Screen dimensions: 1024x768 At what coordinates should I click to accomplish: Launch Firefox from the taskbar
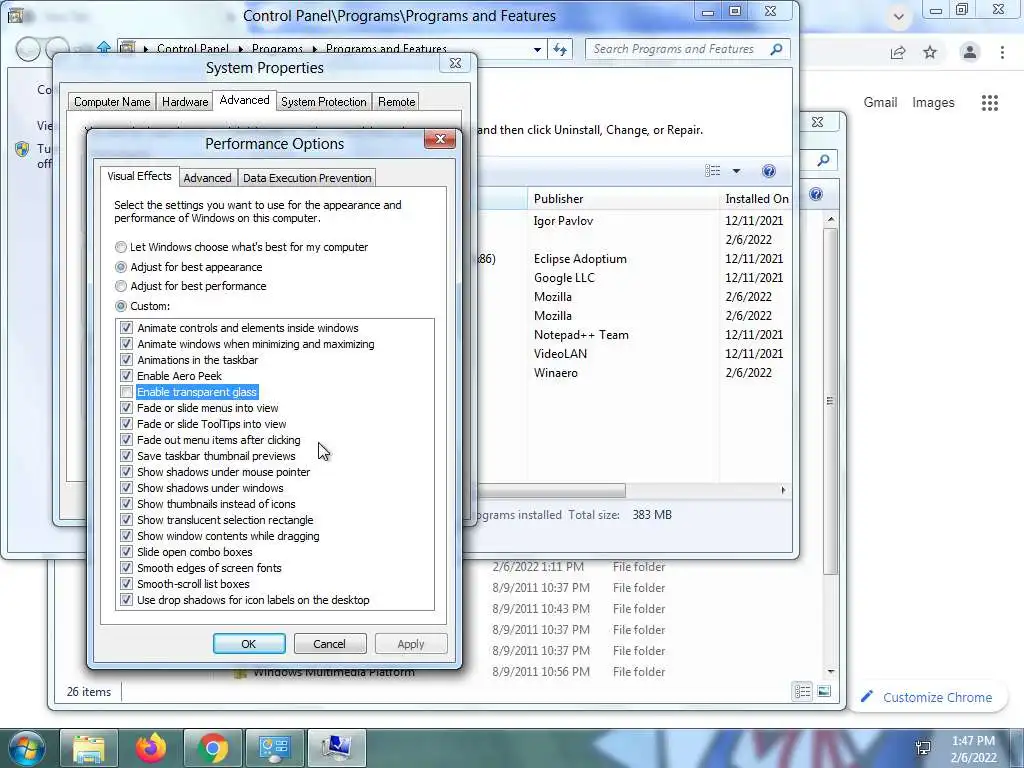click(x=150, y=748)
